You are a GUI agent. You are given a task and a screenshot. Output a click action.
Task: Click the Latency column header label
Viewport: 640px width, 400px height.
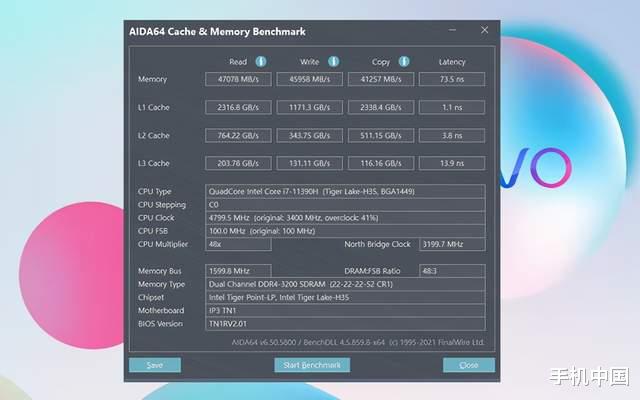point(452,62)
